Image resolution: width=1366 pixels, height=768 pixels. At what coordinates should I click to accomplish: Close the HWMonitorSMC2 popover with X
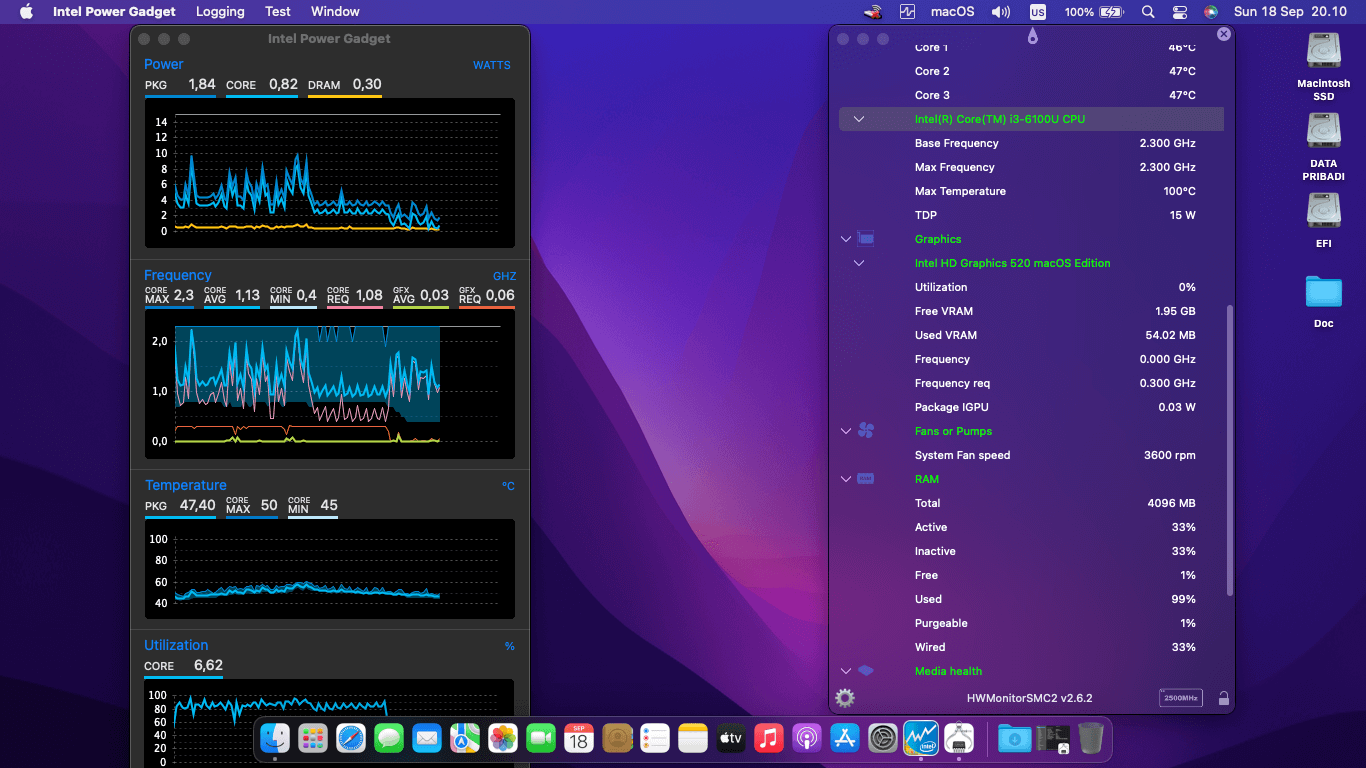click(1223, 34)
